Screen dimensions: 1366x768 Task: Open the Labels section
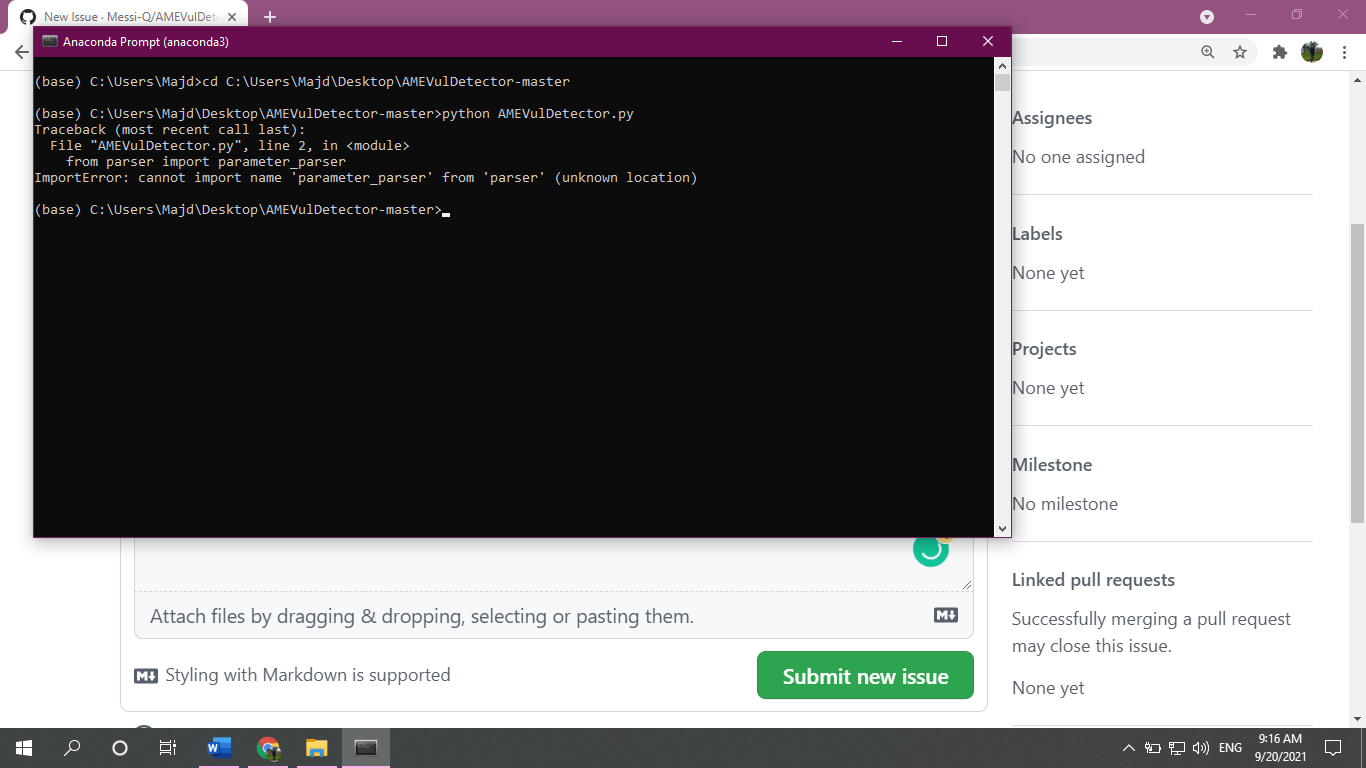[1037, 234]
